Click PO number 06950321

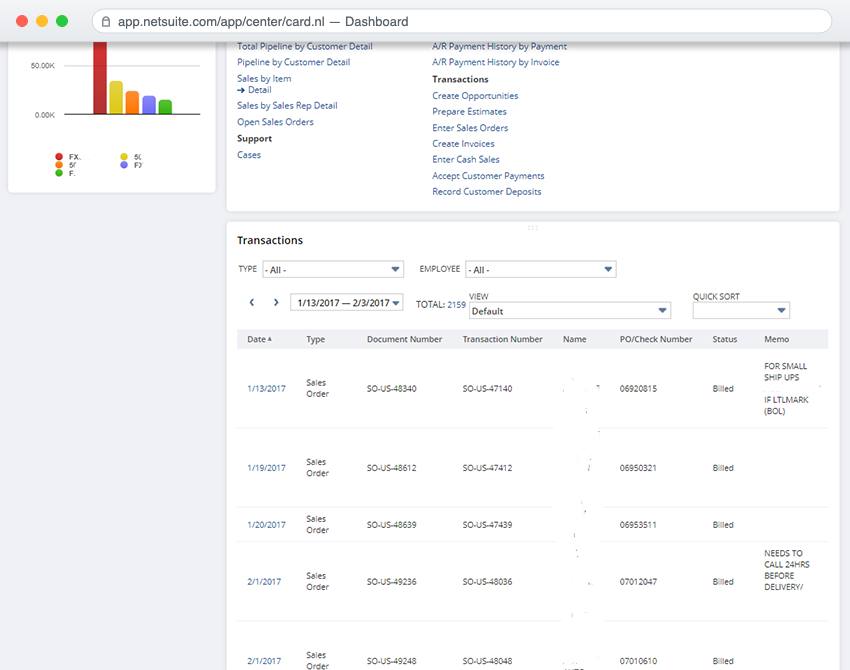[638, 468]
